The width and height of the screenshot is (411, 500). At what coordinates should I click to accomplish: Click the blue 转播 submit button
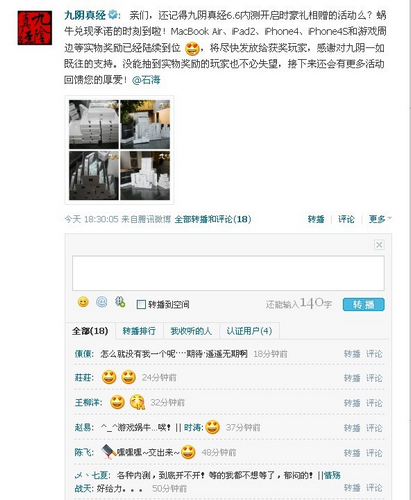[x=364, y=304]
